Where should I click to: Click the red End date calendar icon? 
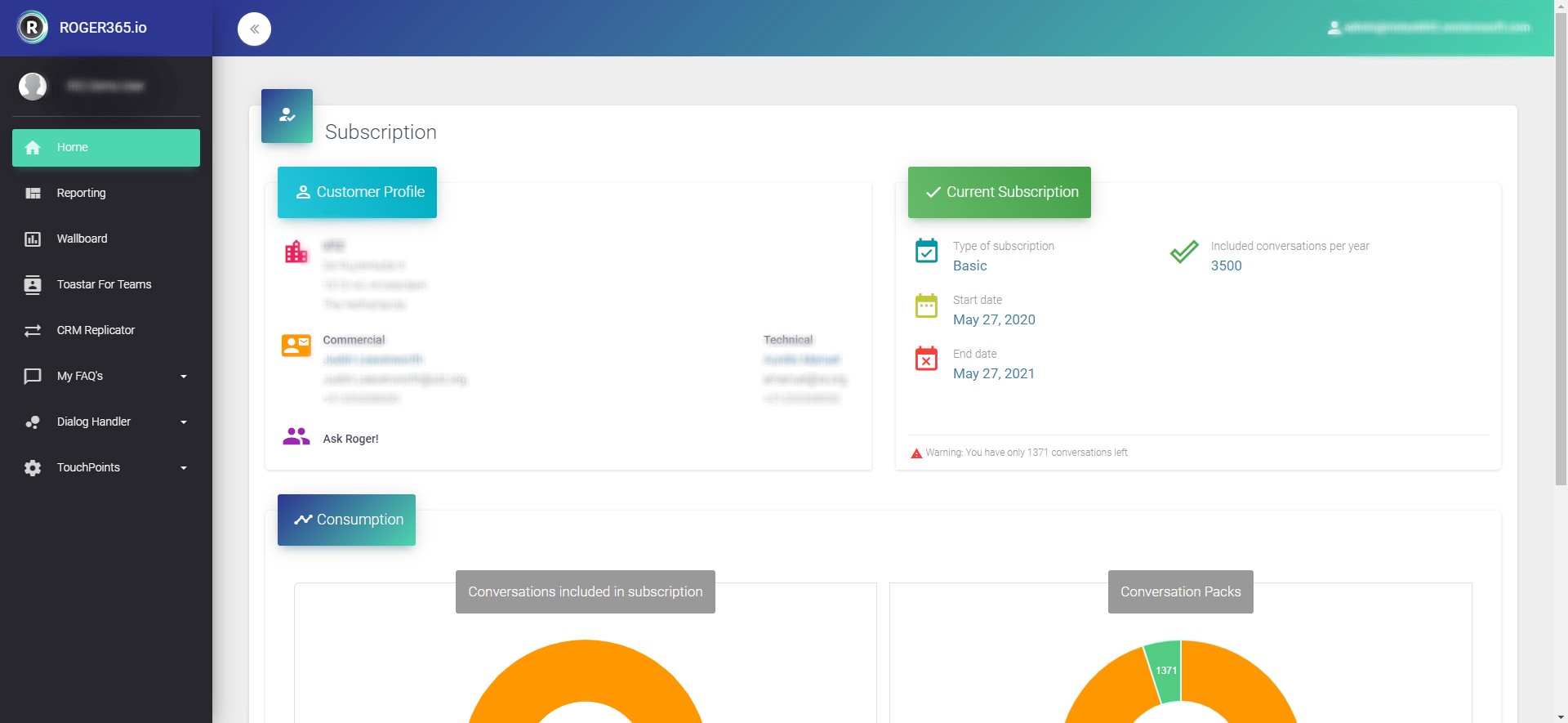(x=926, y=359)
